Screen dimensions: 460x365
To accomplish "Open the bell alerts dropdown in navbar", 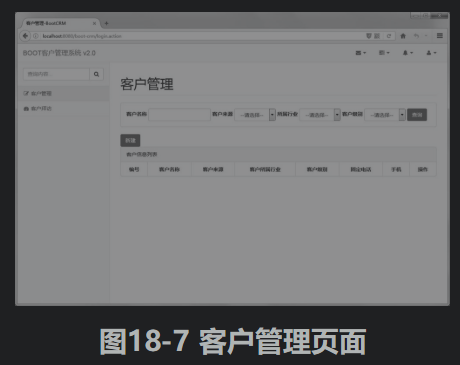I will 408,53.
